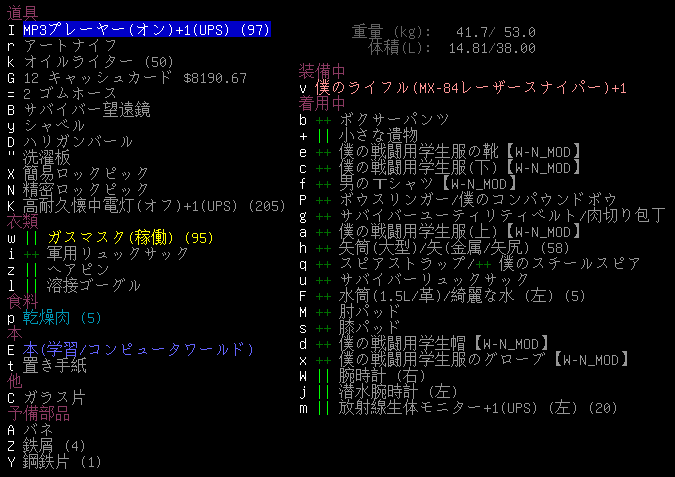Viewport: 675px width, 477px height.
Task: Select 放射線生体モニター+1(UPS) worn item
Action: (x=478, y=408)
